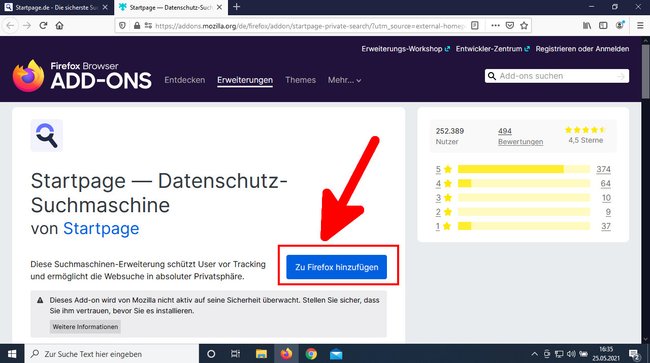Click the 3-star rating count 10

coord(606,198)
